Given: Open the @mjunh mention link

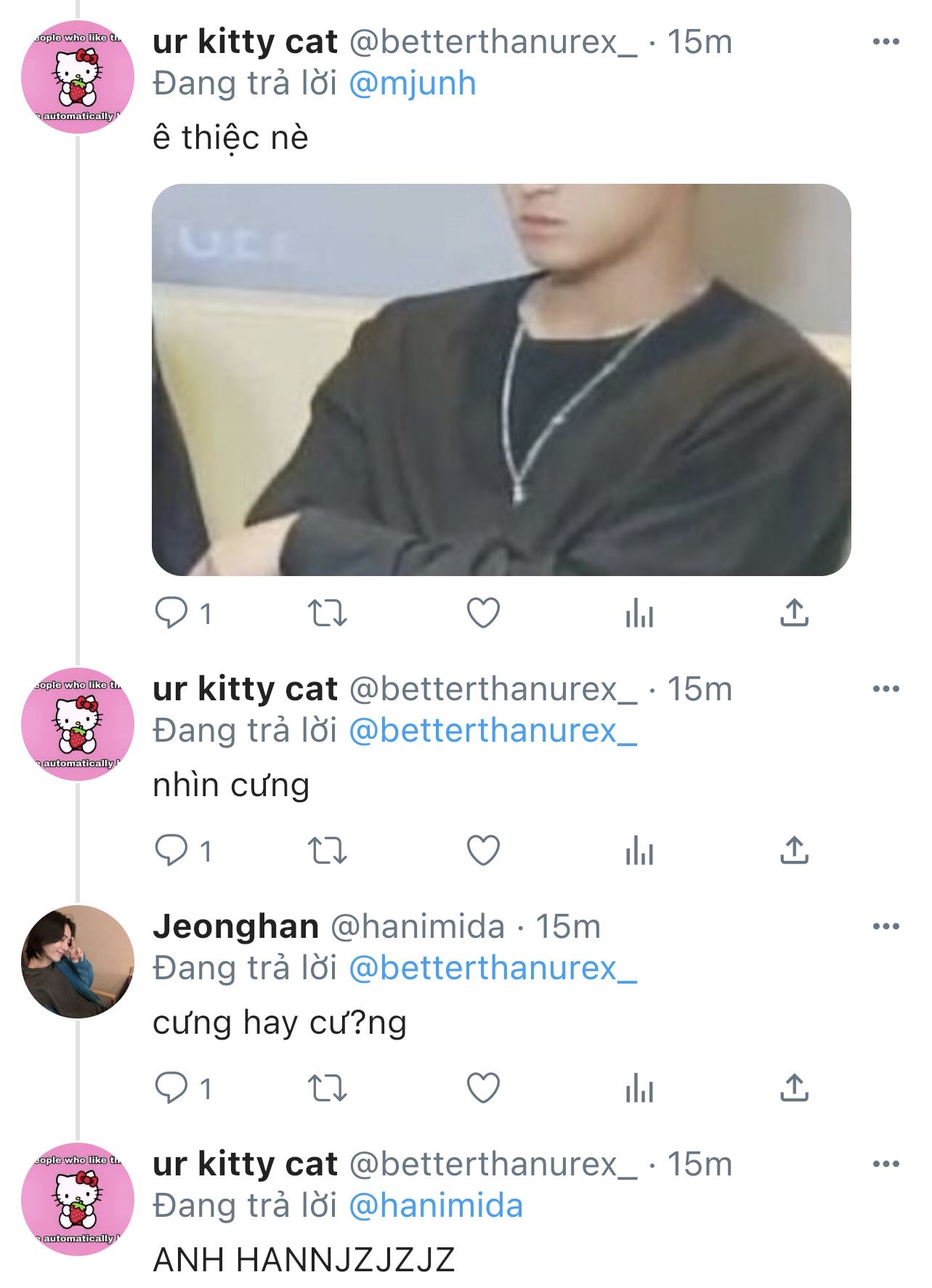Looking at the screenshot, I should [x=412, y=84].
